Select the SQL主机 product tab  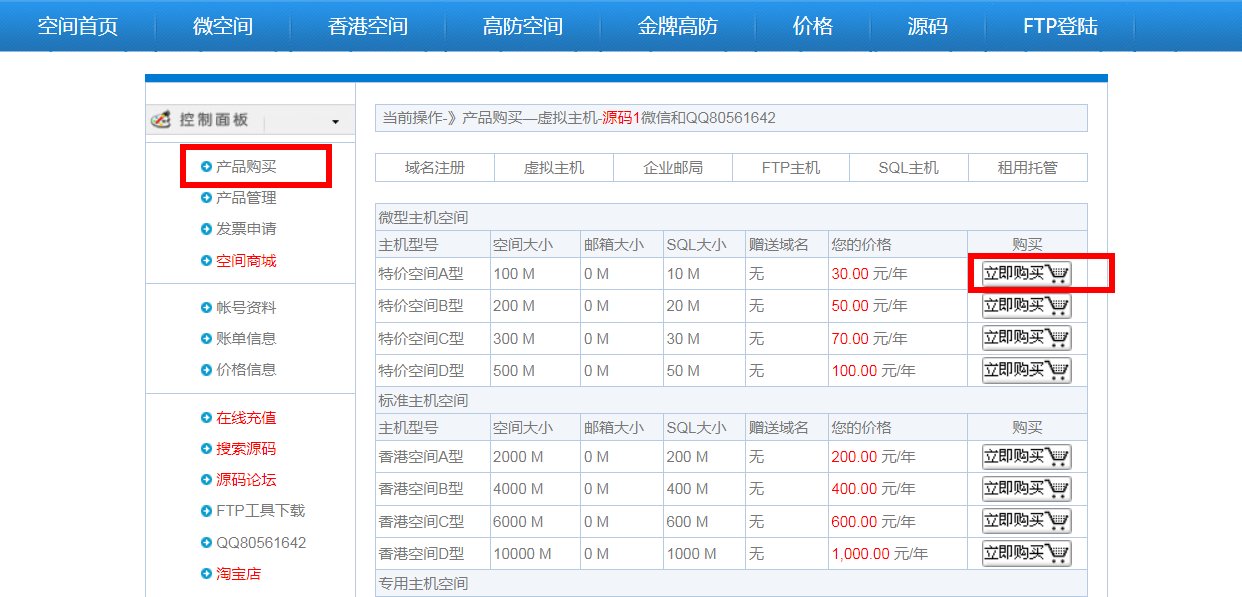point(908,168)
